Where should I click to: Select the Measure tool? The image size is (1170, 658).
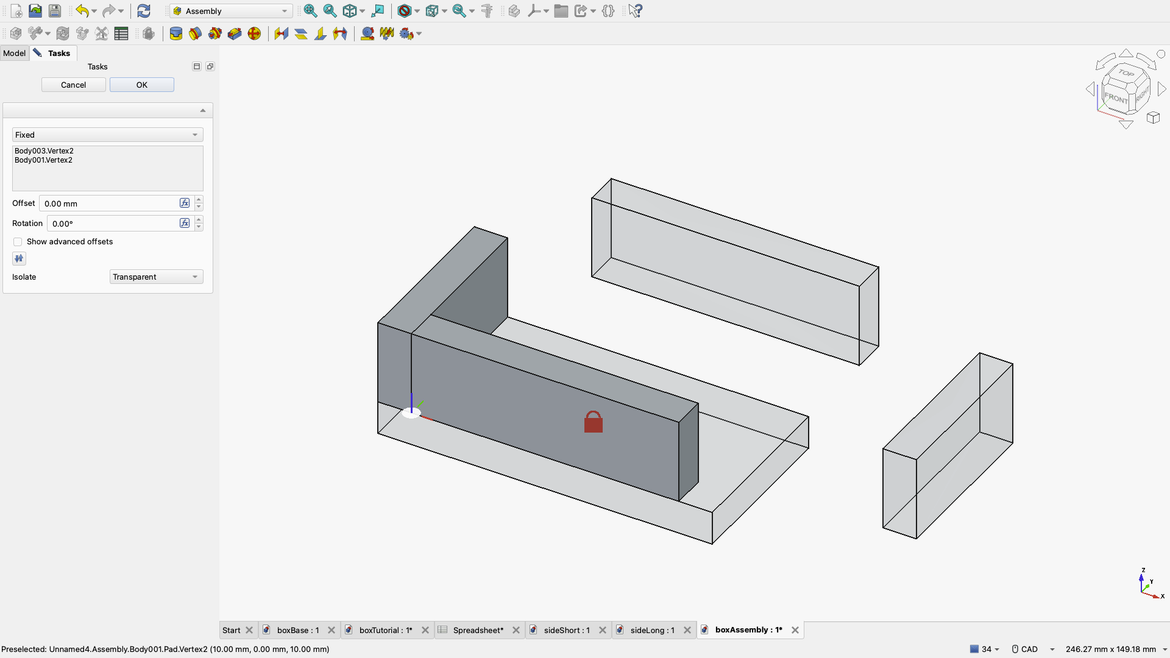coord(486,10)
